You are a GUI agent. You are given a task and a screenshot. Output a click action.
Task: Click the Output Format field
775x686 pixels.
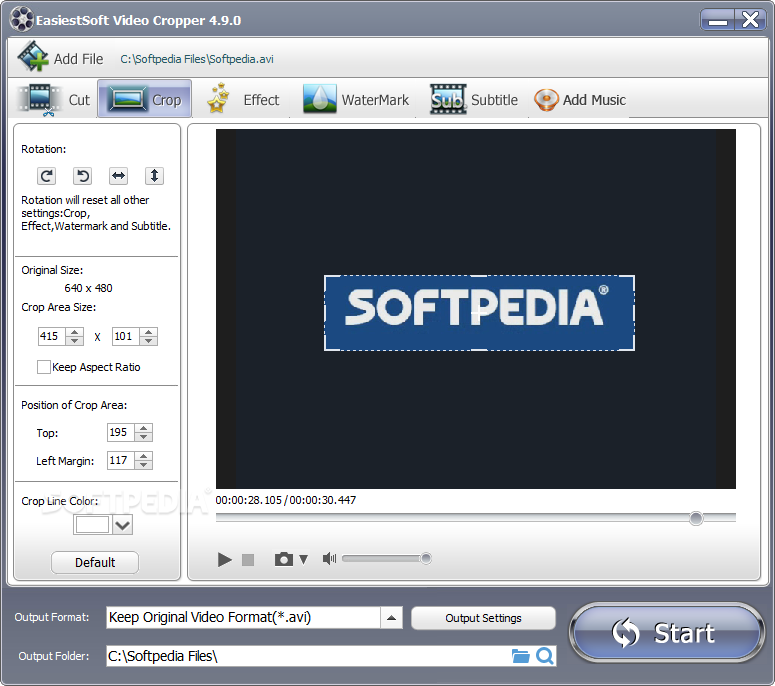click(x=243, y=617)
